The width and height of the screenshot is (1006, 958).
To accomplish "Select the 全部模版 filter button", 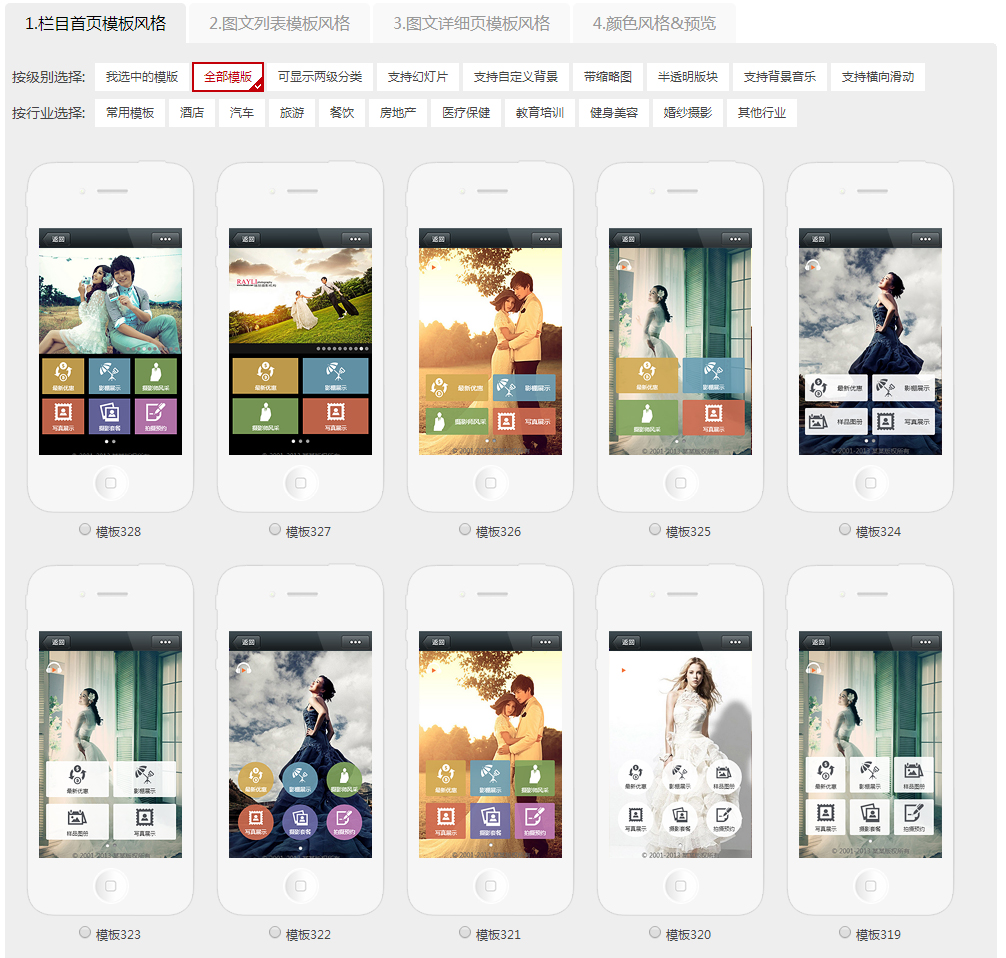I will click(x=228, y=77).
